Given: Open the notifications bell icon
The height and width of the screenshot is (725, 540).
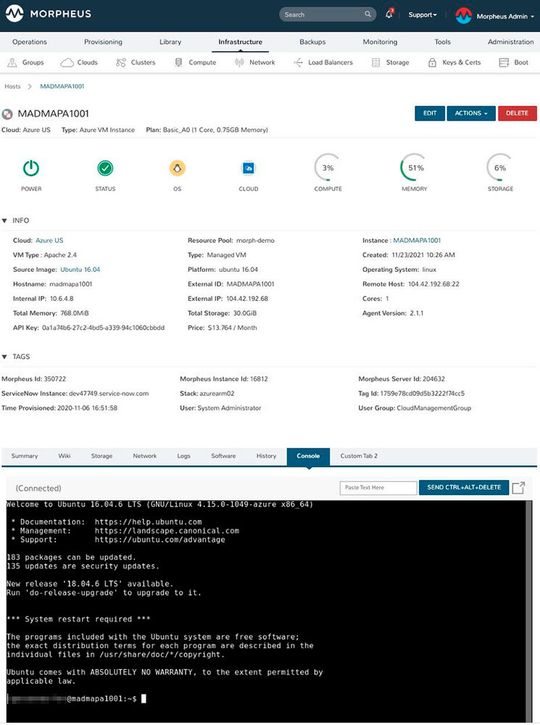Looking at the screenshot, I should pyautogui.click(x=389, y=14).
